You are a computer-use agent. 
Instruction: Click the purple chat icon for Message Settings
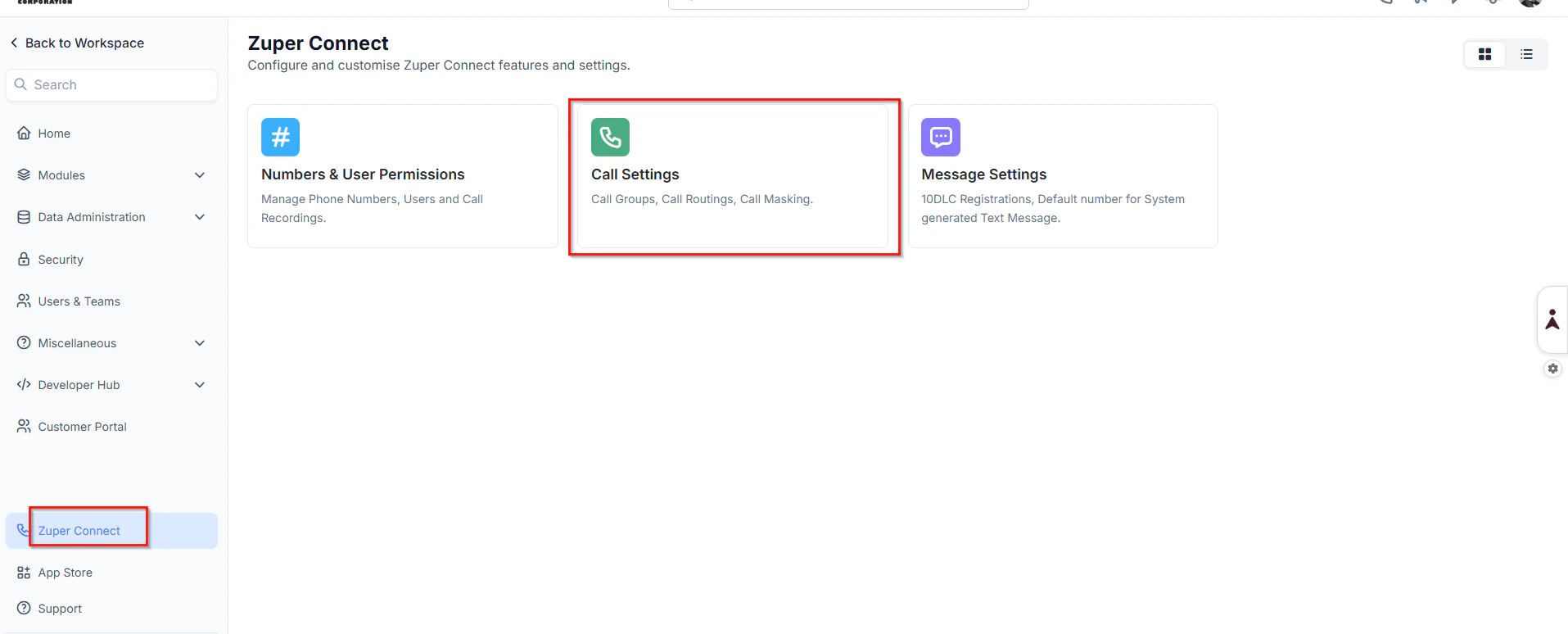pyautogui.click(x=940, y=137)
